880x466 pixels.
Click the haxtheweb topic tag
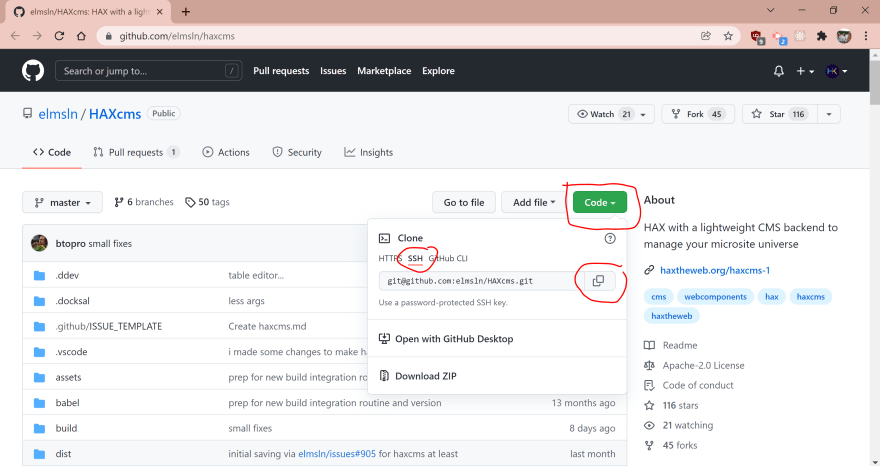click(671, 316)
